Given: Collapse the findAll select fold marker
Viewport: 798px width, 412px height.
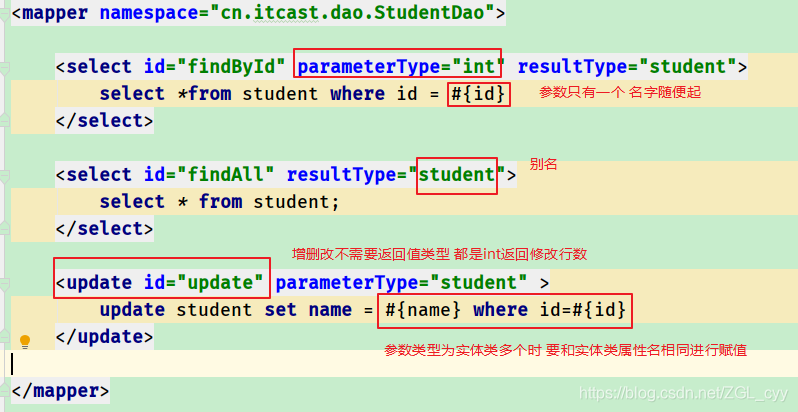Looking at the screenshot, I should coord(4,175).
